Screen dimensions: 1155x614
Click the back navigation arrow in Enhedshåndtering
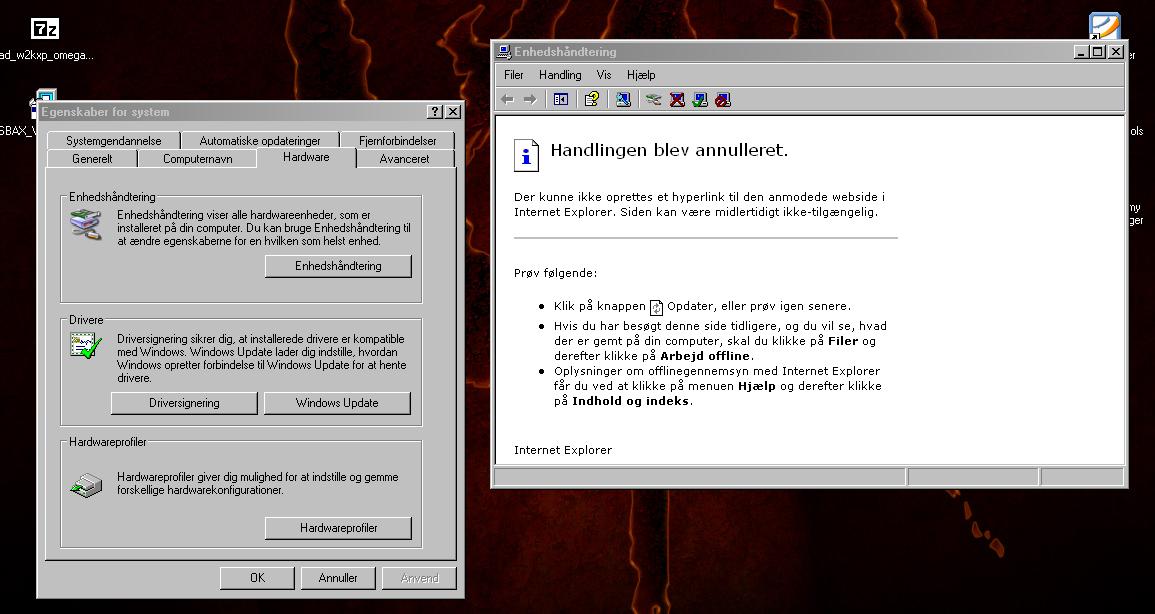click(x=507, y=99)
